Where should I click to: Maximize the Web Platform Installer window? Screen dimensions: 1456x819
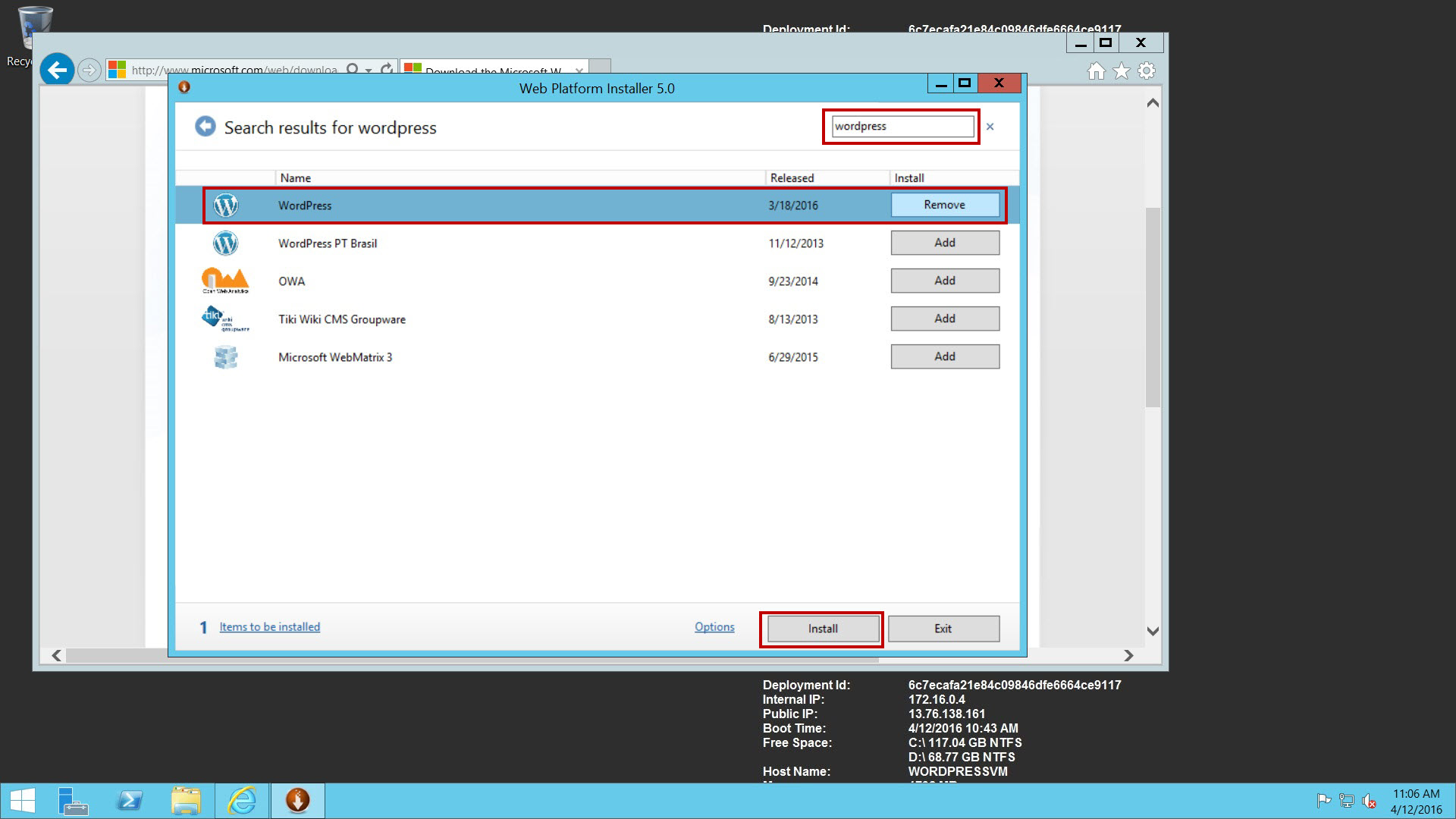pyautogui.click(x=965, y=83)
